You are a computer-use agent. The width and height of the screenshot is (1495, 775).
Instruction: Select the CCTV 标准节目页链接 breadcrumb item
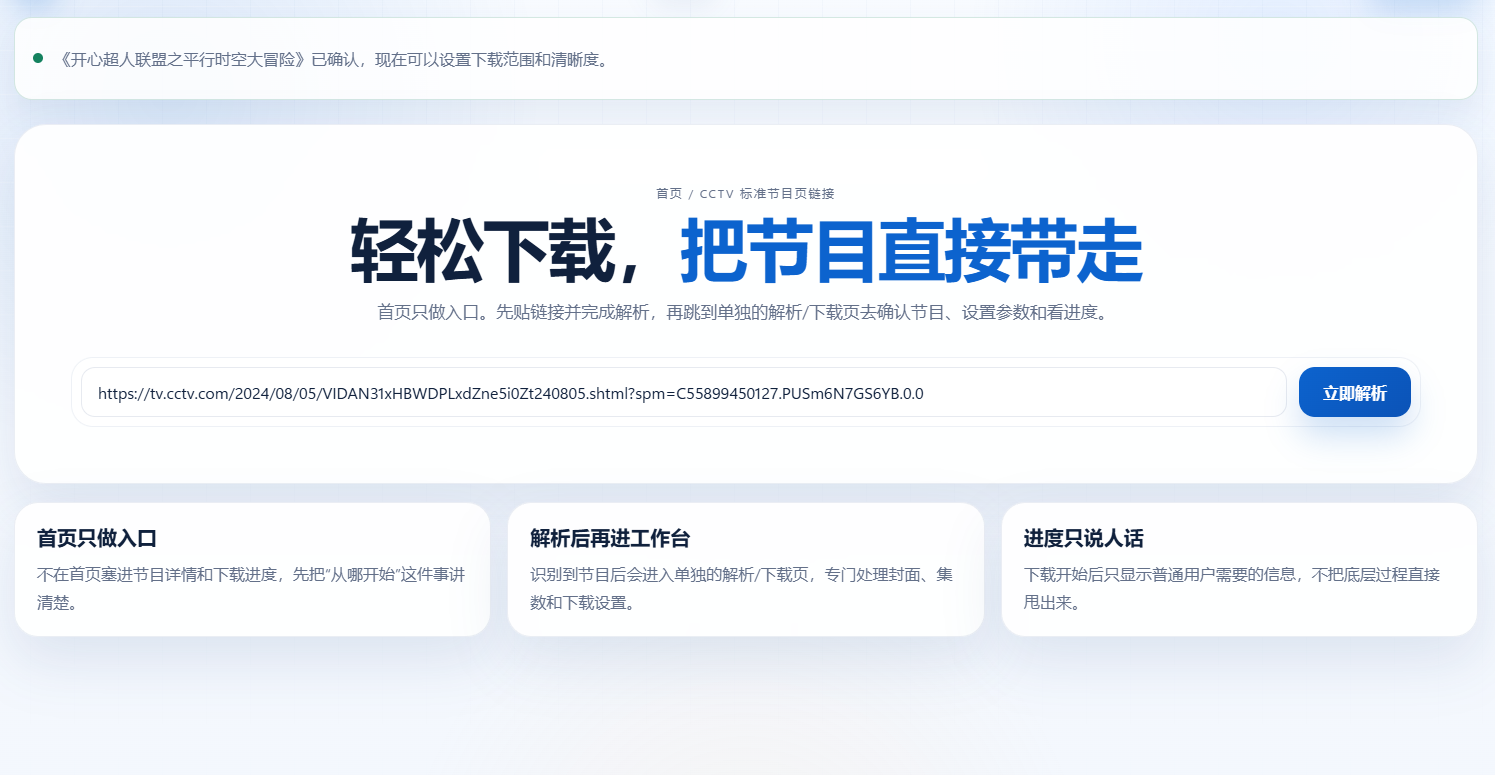click(766, 194)
